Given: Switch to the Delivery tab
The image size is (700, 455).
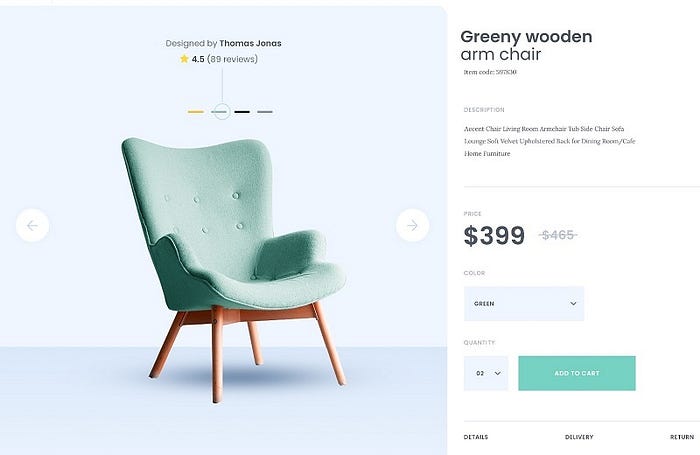Looking at the screenshot, I should coord(579,437).
